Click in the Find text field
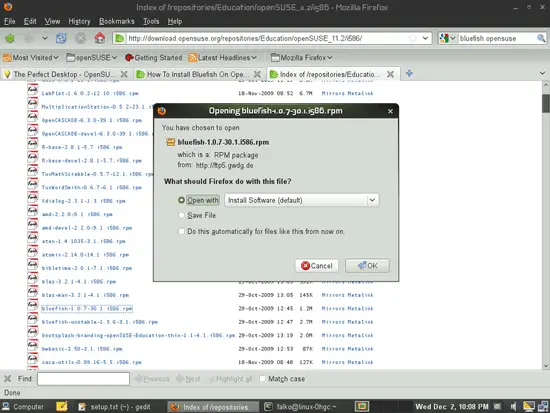 [x=83, y=379]
